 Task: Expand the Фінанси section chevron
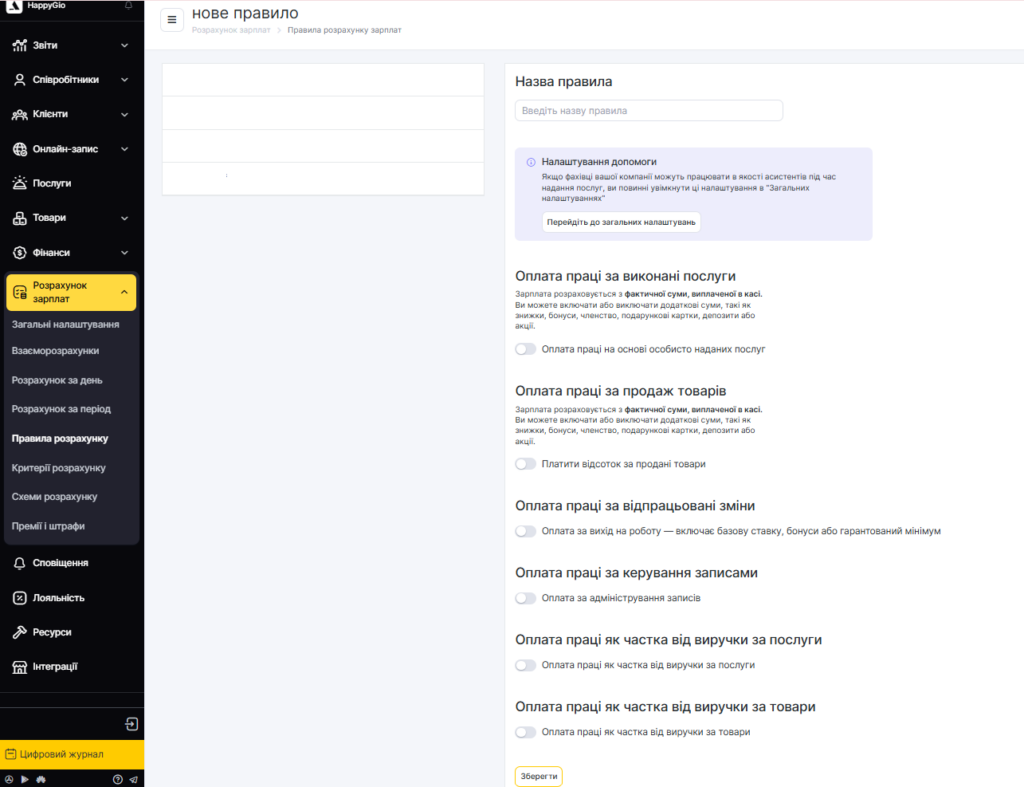(124, 253)
